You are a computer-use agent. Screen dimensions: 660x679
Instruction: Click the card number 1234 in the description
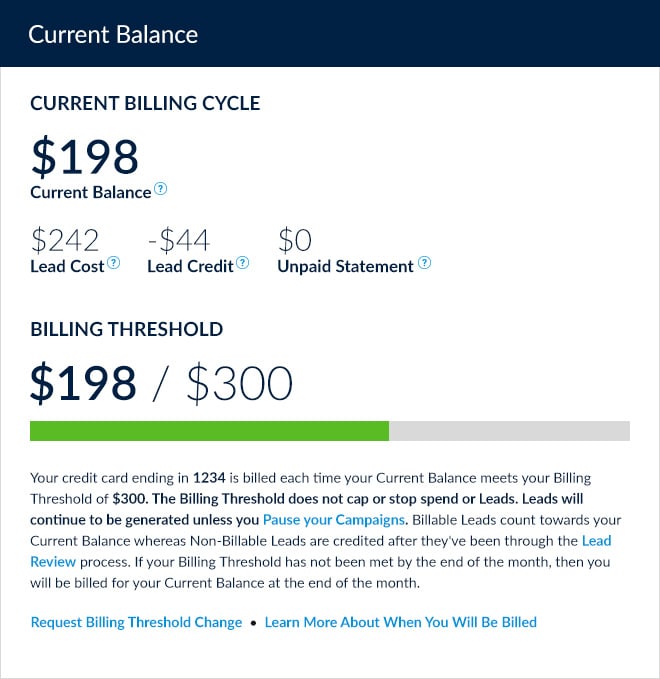click(x=209, y=478)
